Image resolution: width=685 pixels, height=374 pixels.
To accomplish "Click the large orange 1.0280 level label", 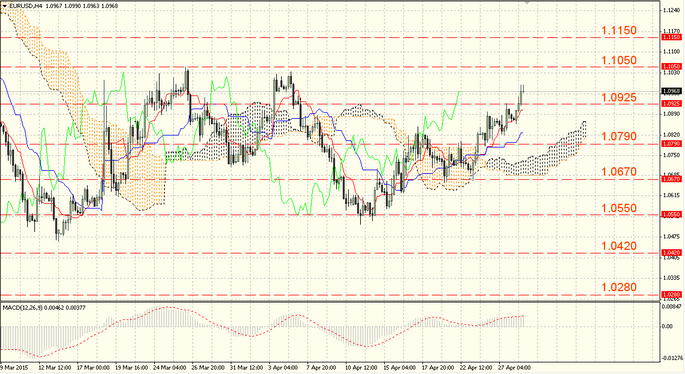I will (619, 287).
